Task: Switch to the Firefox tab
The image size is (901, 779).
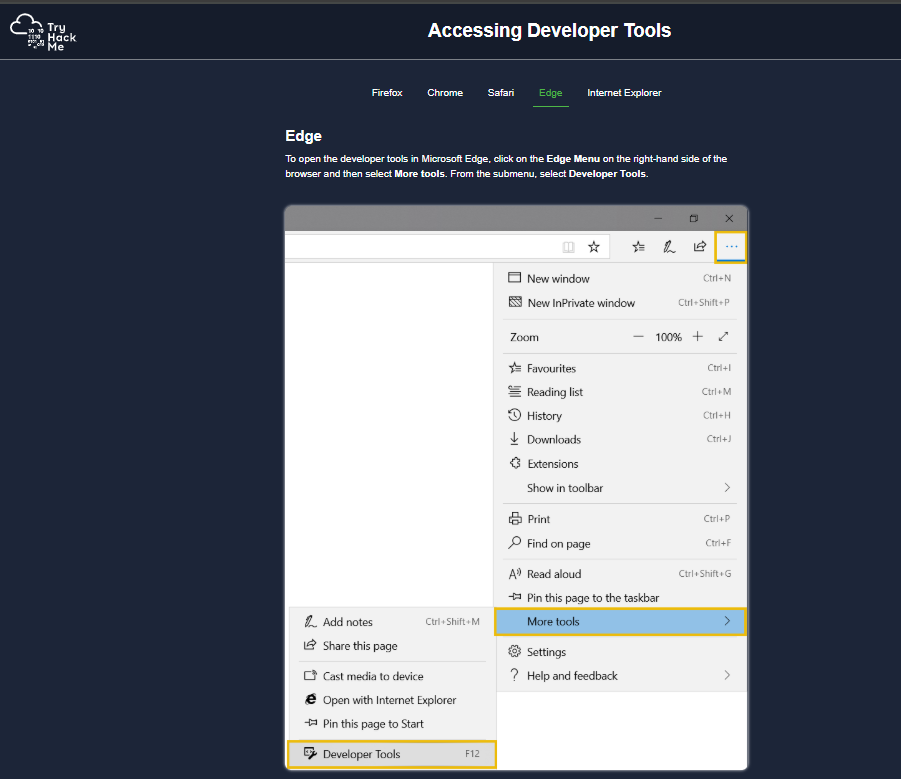Action: coord(387,92)
